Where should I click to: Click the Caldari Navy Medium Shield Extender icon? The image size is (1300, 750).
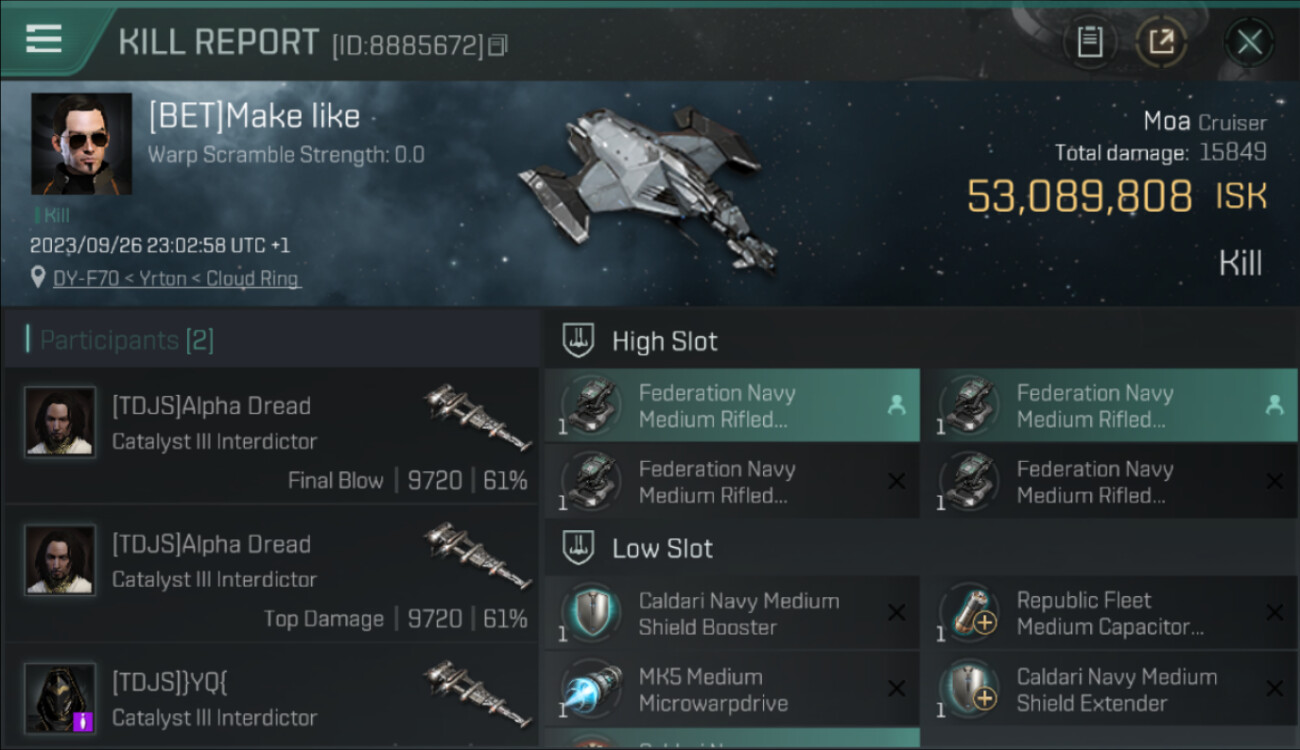tap(969, 689)
